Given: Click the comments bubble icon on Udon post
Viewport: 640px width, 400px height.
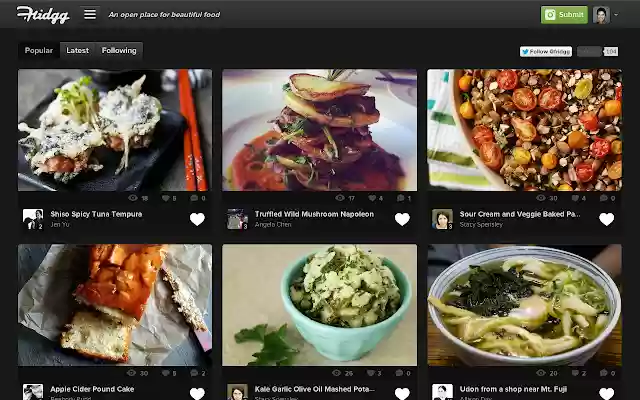Looking at the screenshot, I should coord(604,373).
